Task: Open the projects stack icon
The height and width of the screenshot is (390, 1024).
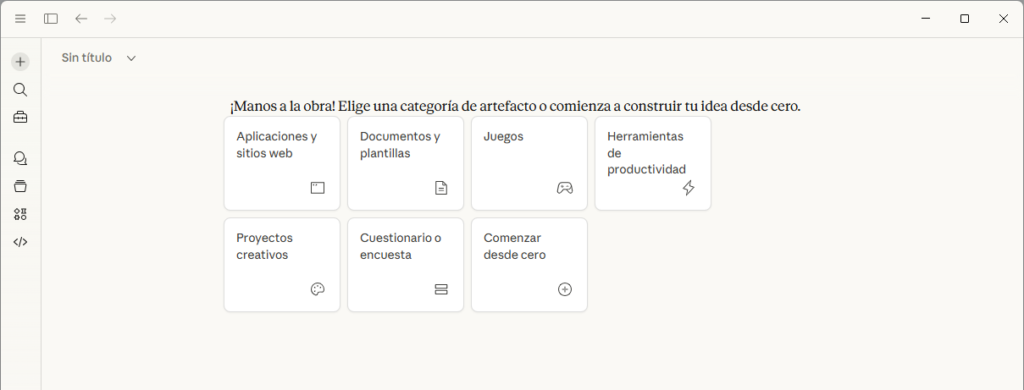Action: pos(20,186)
